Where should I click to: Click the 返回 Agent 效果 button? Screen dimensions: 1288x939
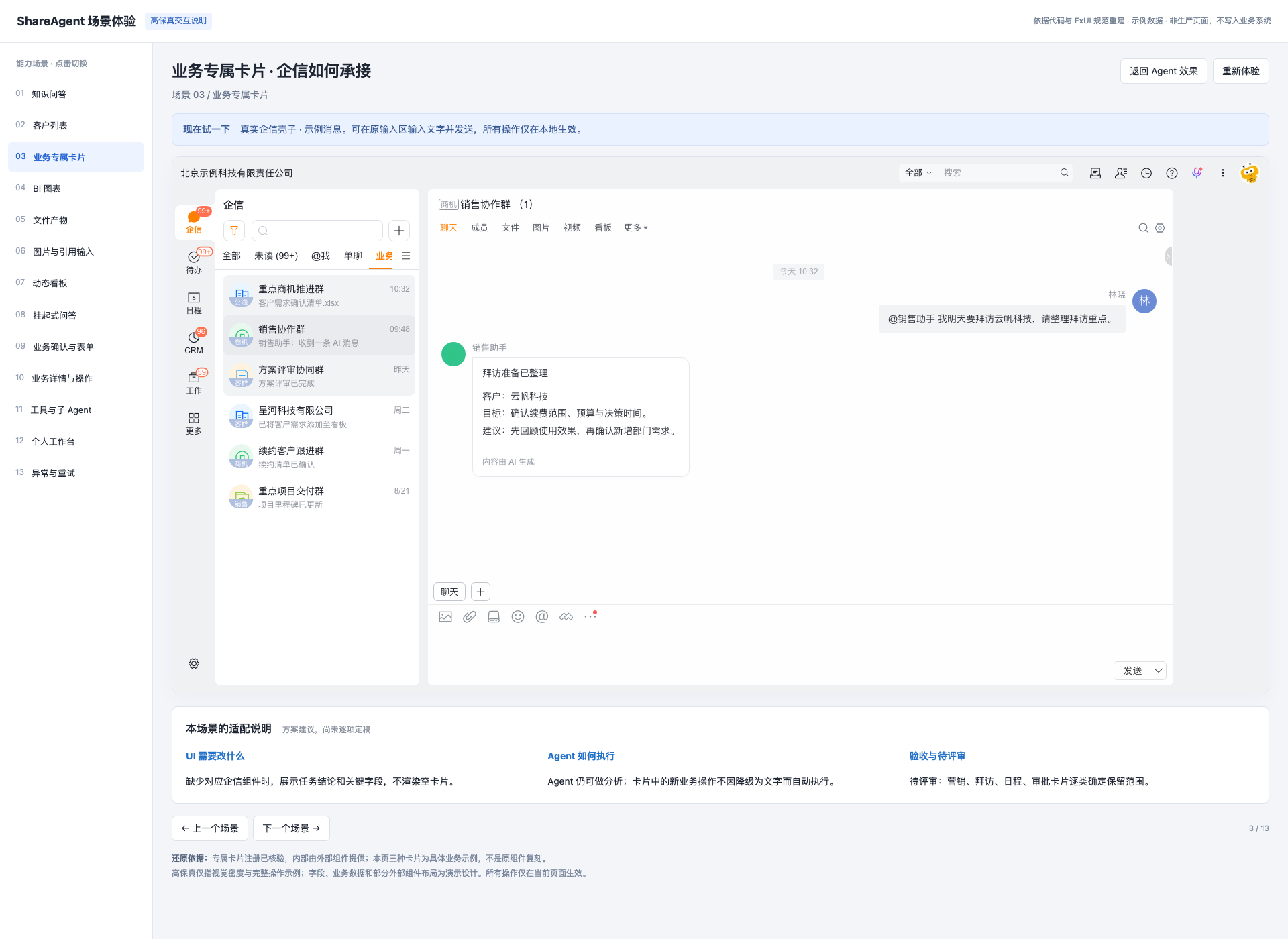[1164, 71]
